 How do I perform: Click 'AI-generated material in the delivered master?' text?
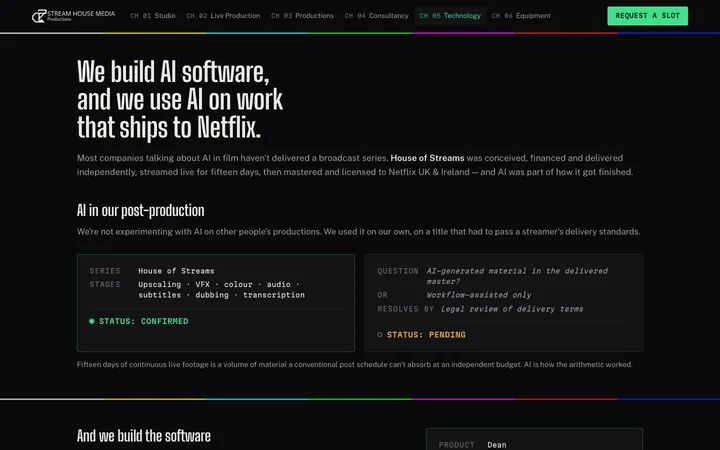click(x=517, y=276)
